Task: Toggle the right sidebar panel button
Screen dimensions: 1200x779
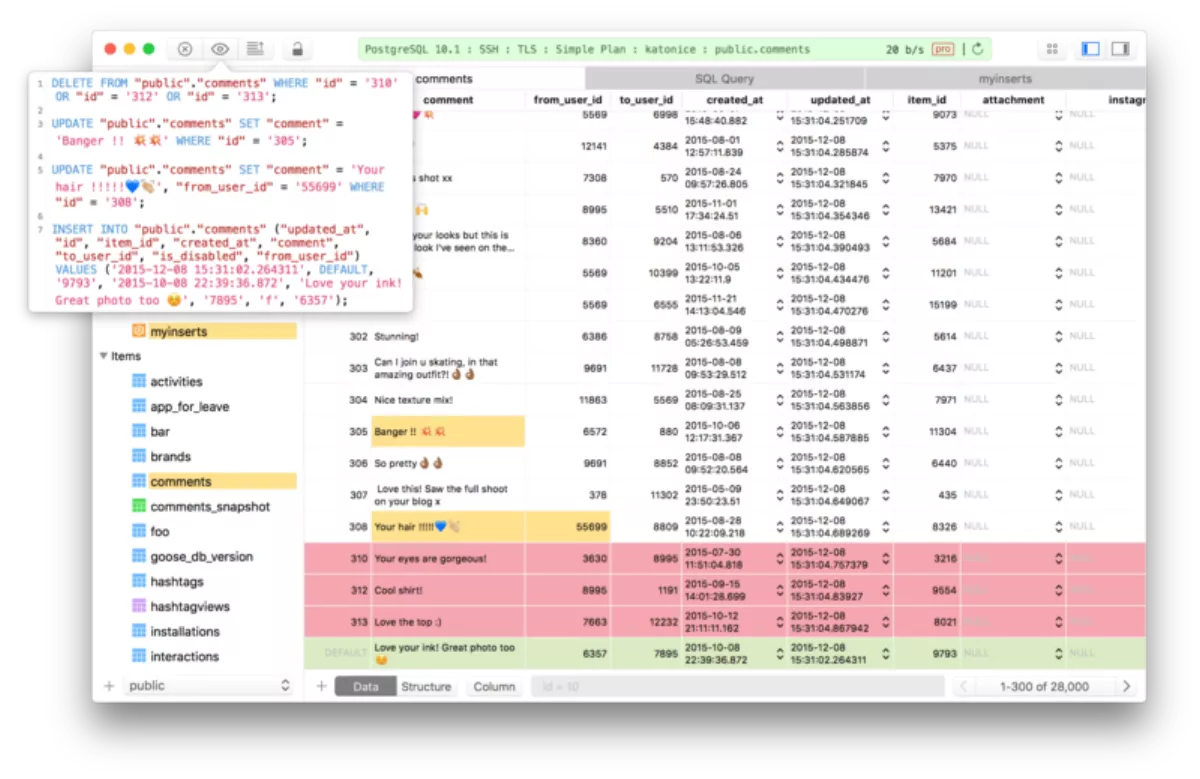Action: [1121, 48]
